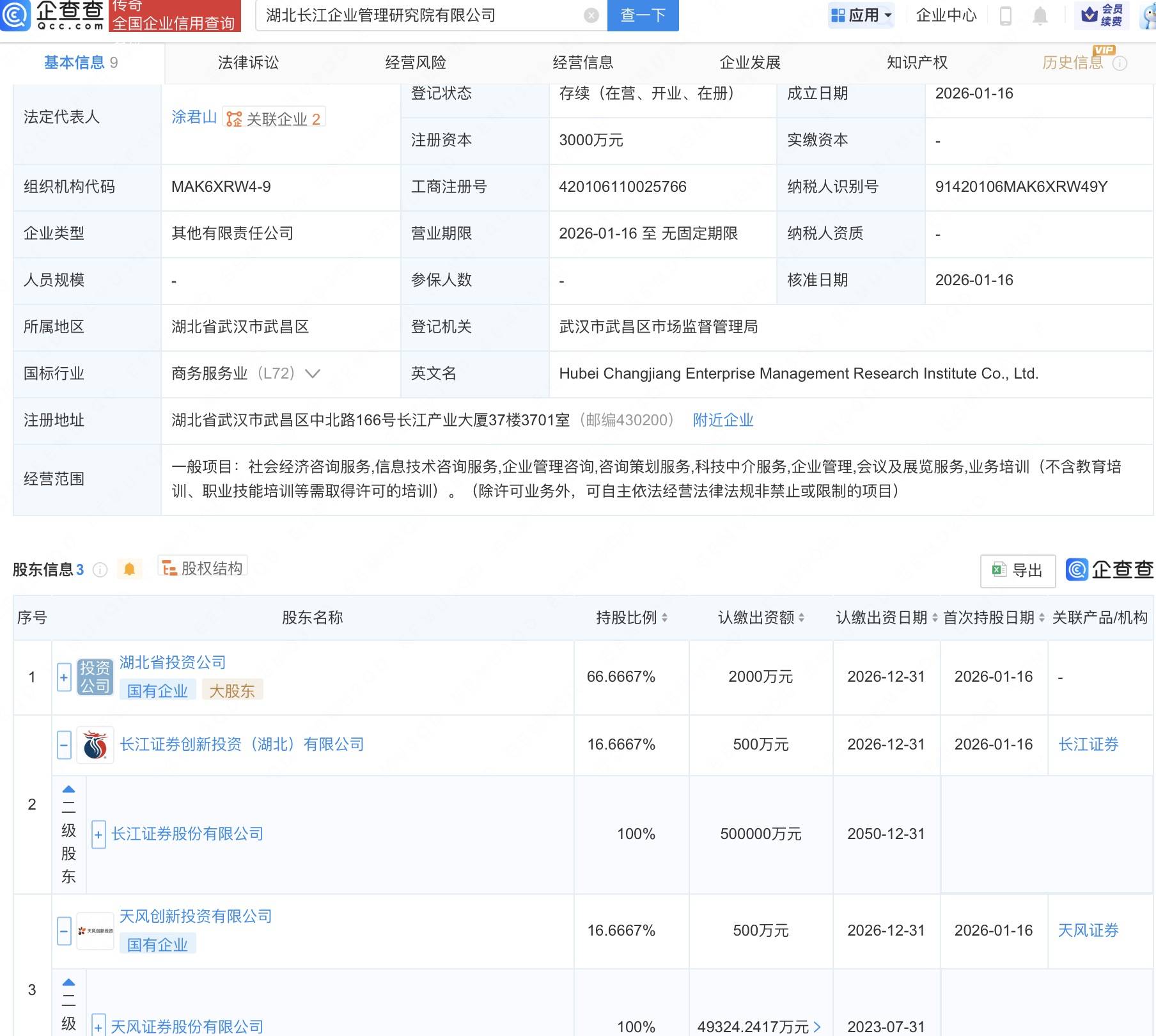The height and width of the screenshot is (1036, 1156).
Task: Open the 应用 dropdown in the top bar
Action: 861,15
